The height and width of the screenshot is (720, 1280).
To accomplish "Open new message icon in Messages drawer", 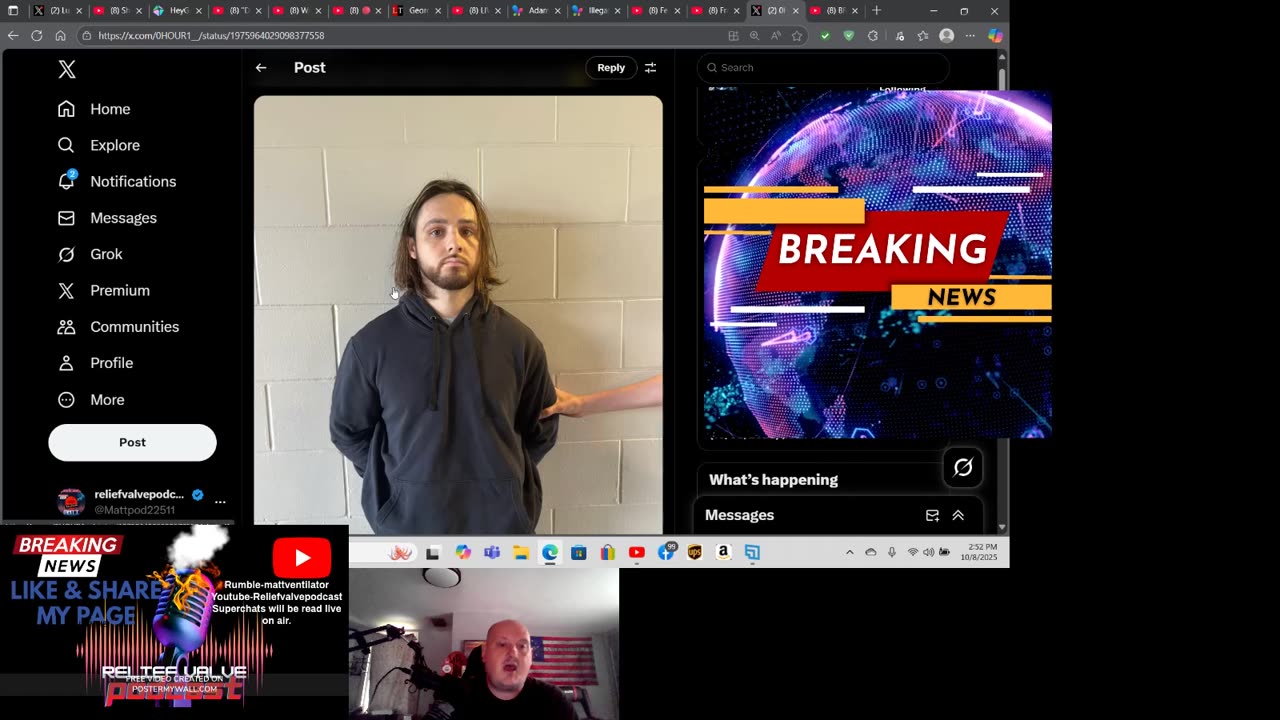I will pos(932,515).
